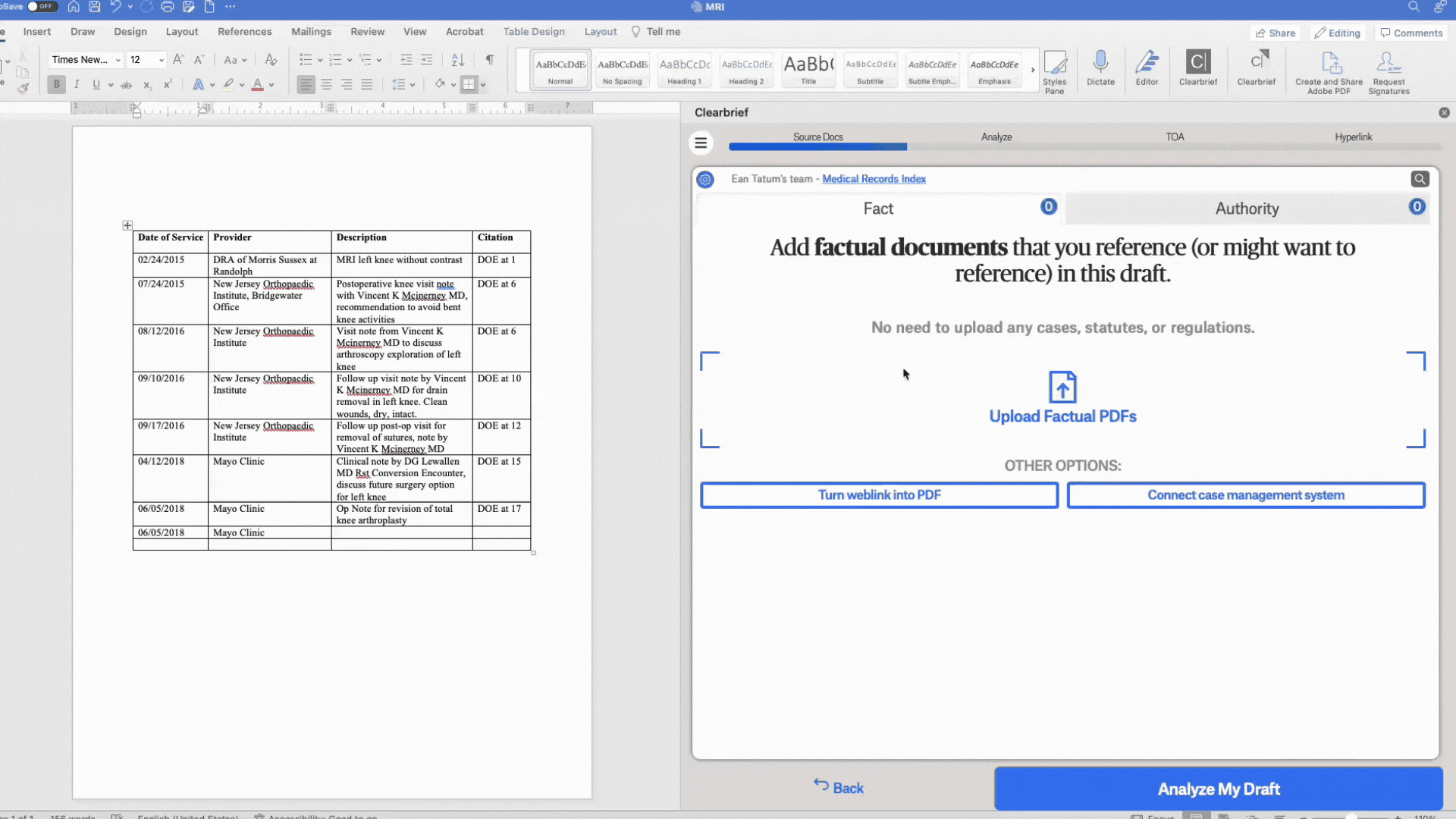Image resolution: width=1456 pixels, height=819 pixels.
Task: Open the Clearbrief hamburger menu
Action: click(x=701, y=143)
